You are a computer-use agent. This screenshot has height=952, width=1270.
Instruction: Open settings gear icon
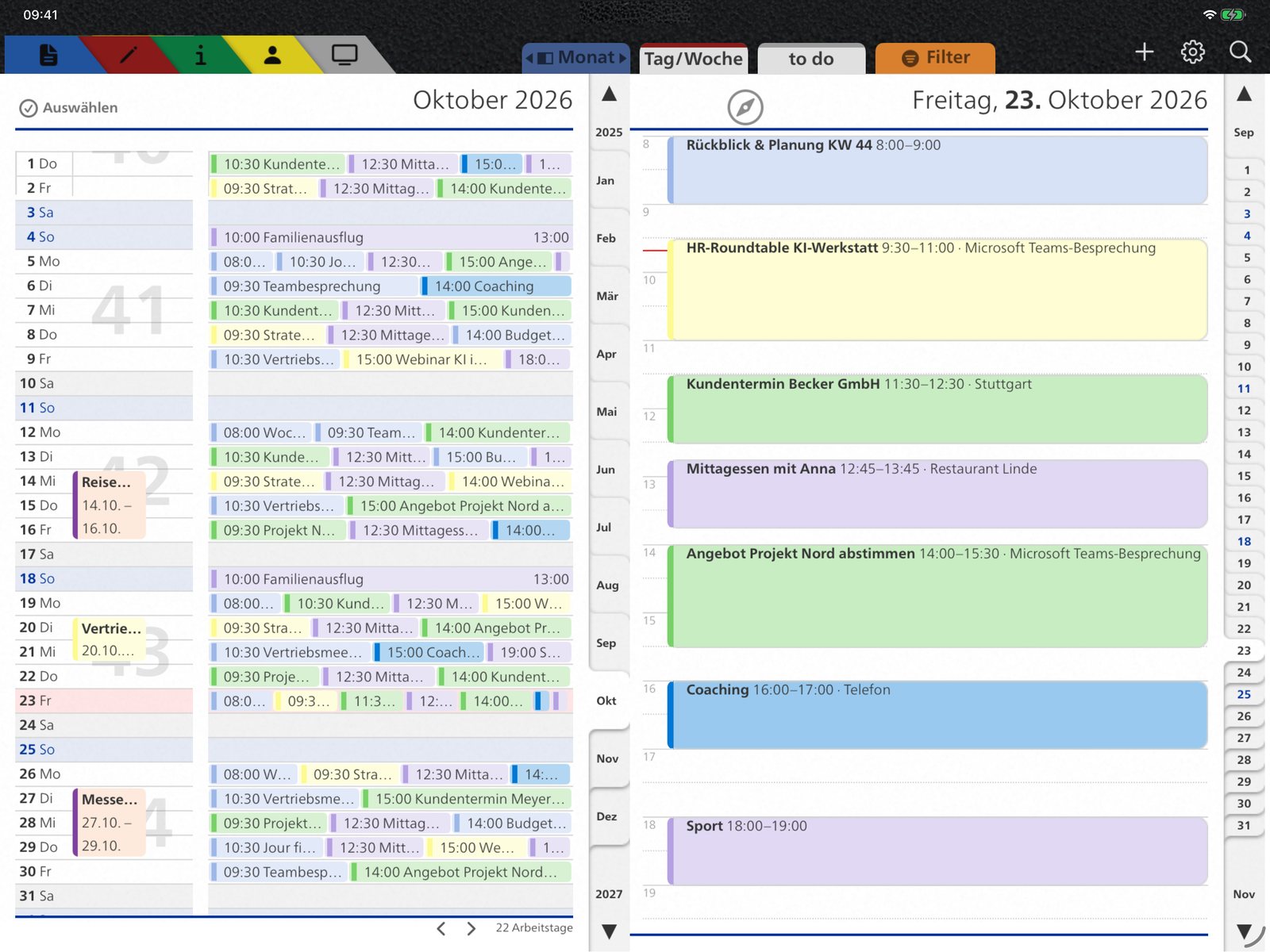pyautogui.click(x=1192, y=52)
